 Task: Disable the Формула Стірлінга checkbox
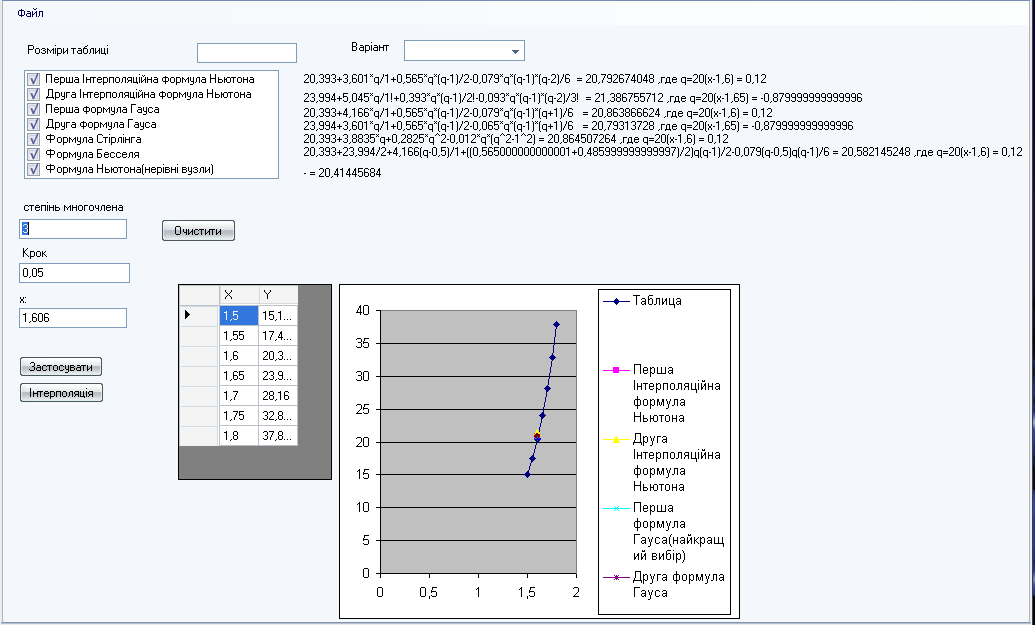click(34, 139)
